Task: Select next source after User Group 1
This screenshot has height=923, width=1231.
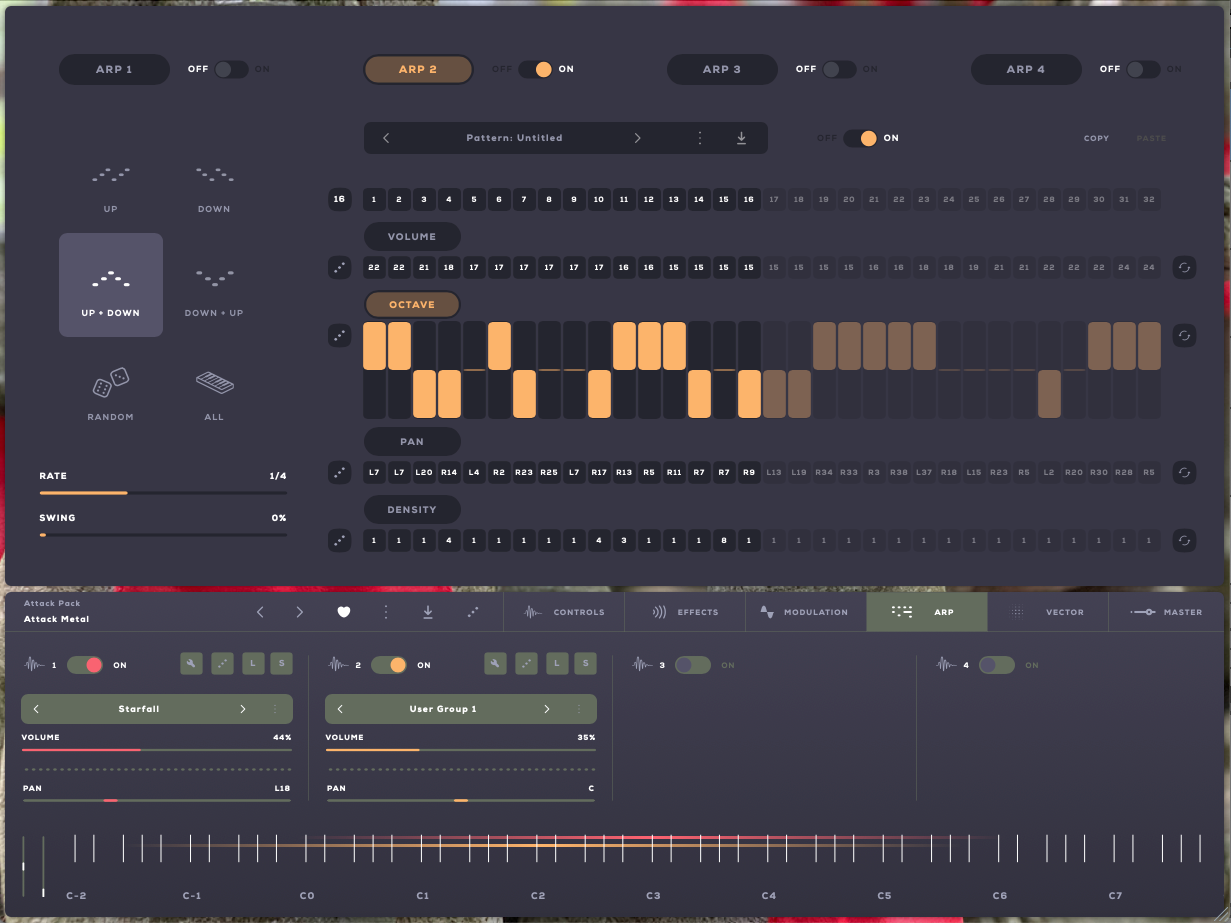Action: [546, 709]
